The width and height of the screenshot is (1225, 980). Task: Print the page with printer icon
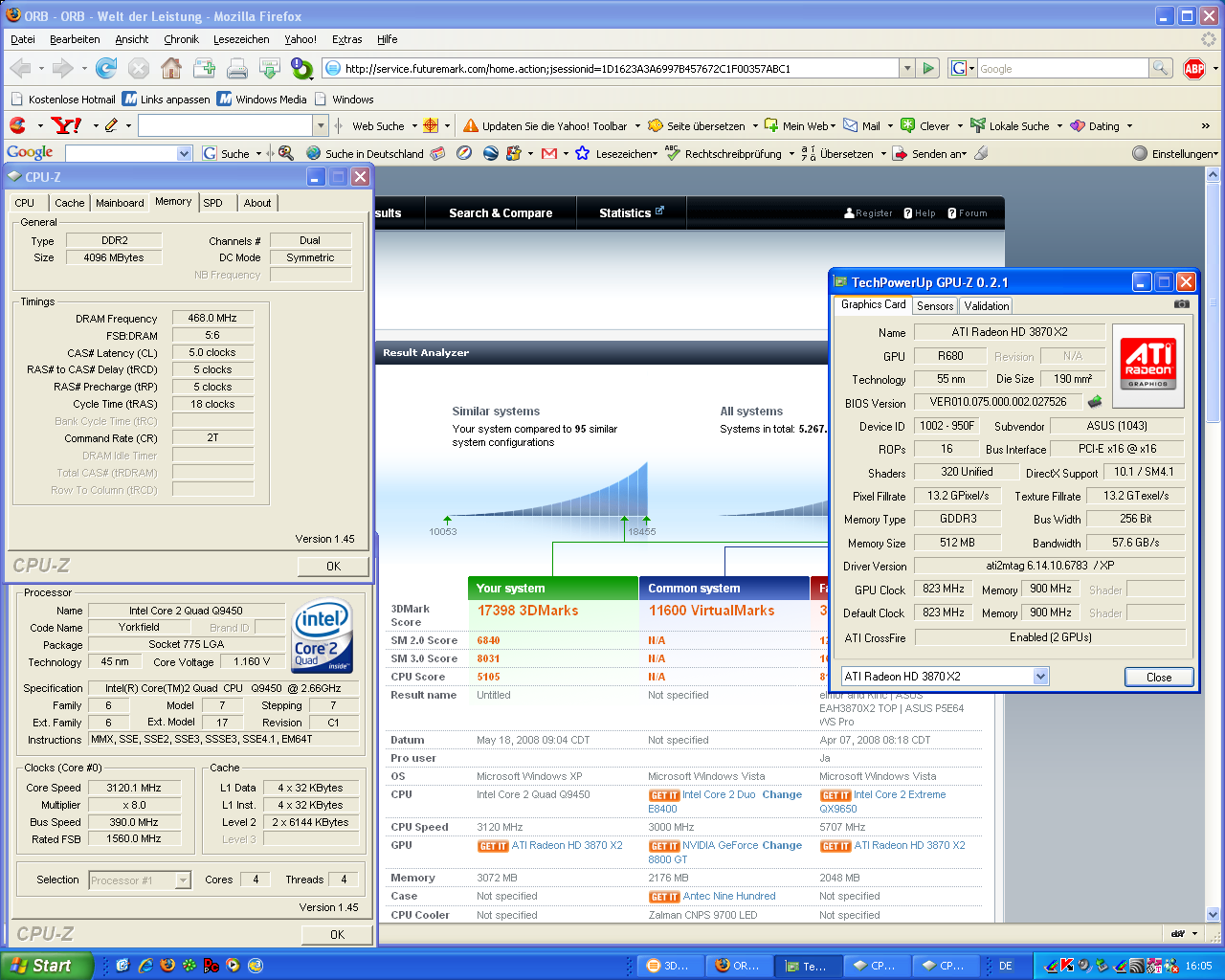[236, 68]
